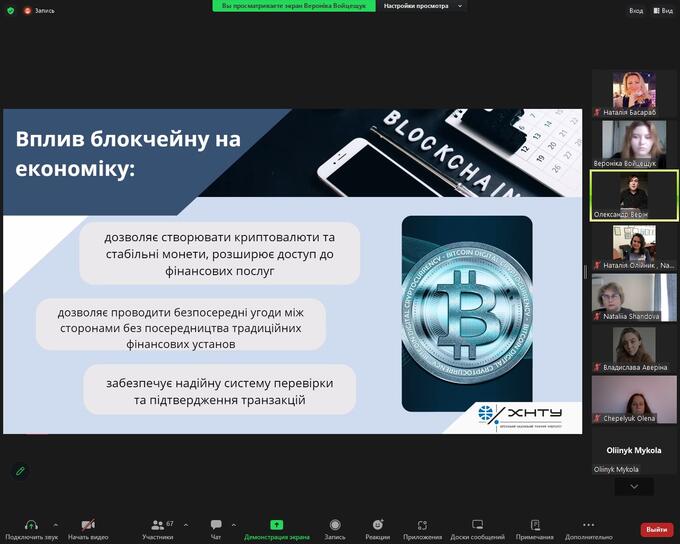Click the green shield encryption icon
Viewport: 680px width, 544px height.
(x=11, y=10)
